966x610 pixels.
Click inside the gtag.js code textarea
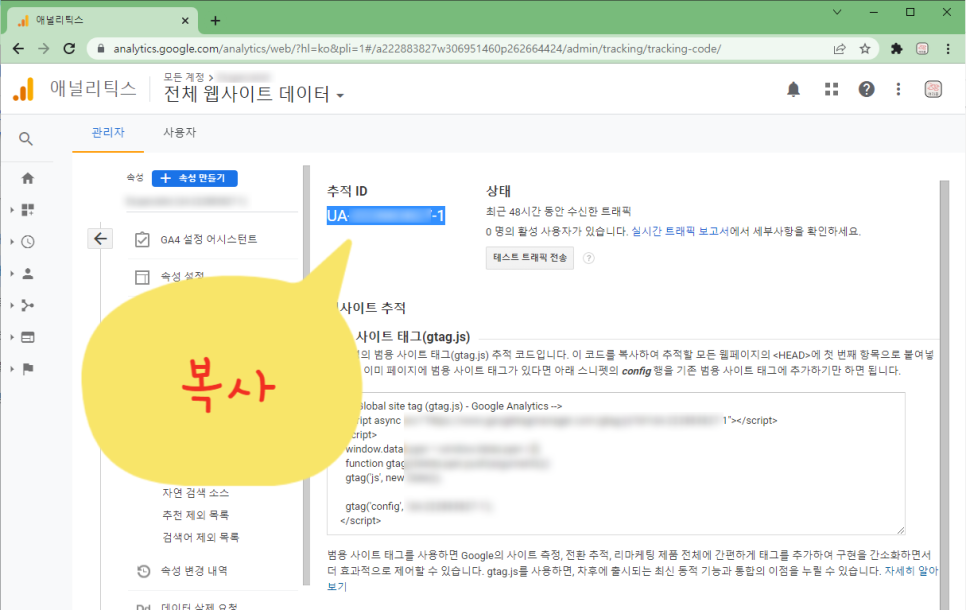[x=616, y=463]
